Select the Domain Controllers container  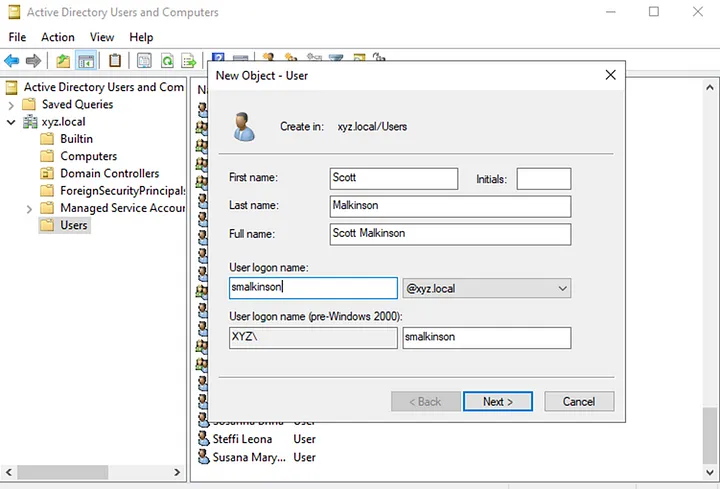coord(110,173)
